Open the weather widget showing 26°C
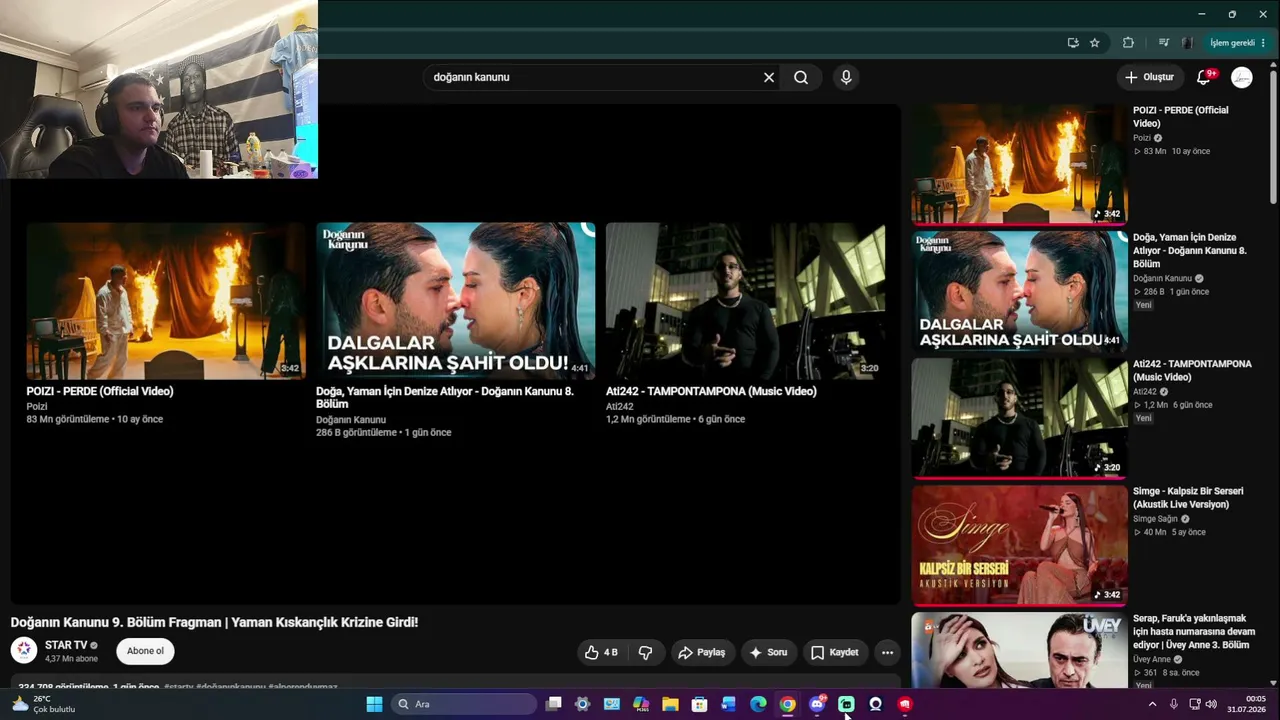The height and width of the screenshot is (720, 1280). [42, 704]
